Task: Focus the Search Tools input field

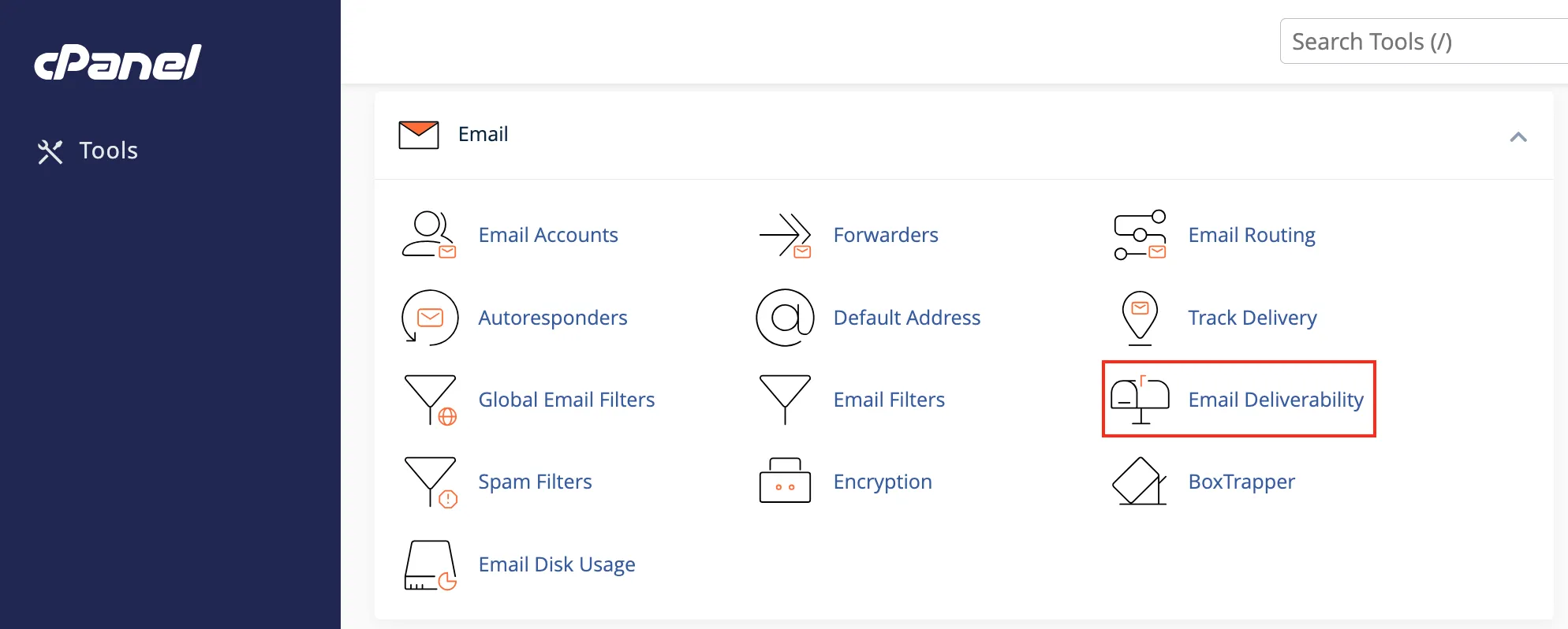Action: tap(1424, 41)
